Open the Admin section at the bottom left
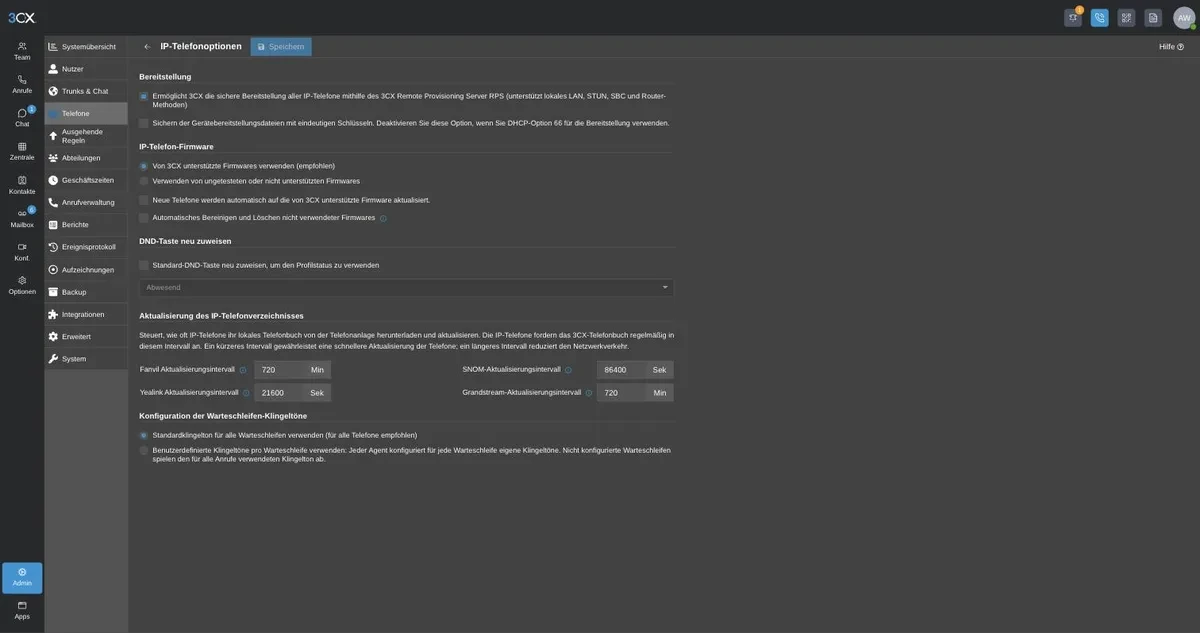Image resolution: width=1200 pixels, height=633 pixels. click(22, 578)
